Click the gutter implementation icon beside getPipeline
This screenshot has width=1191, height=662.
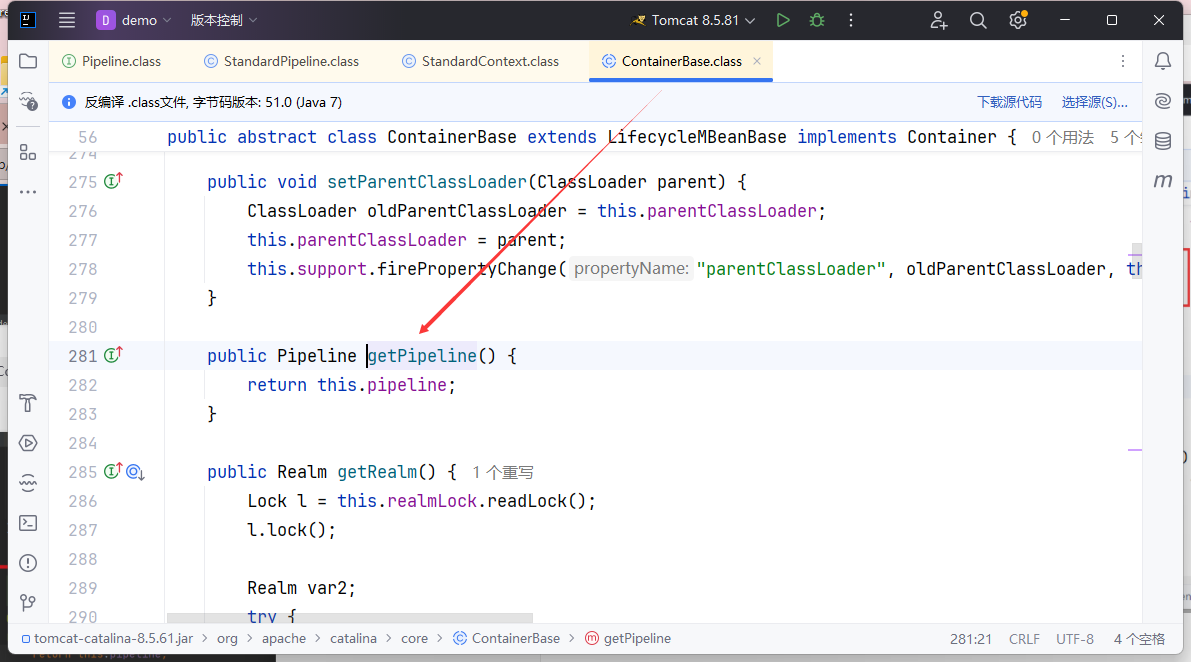point(113,355)
